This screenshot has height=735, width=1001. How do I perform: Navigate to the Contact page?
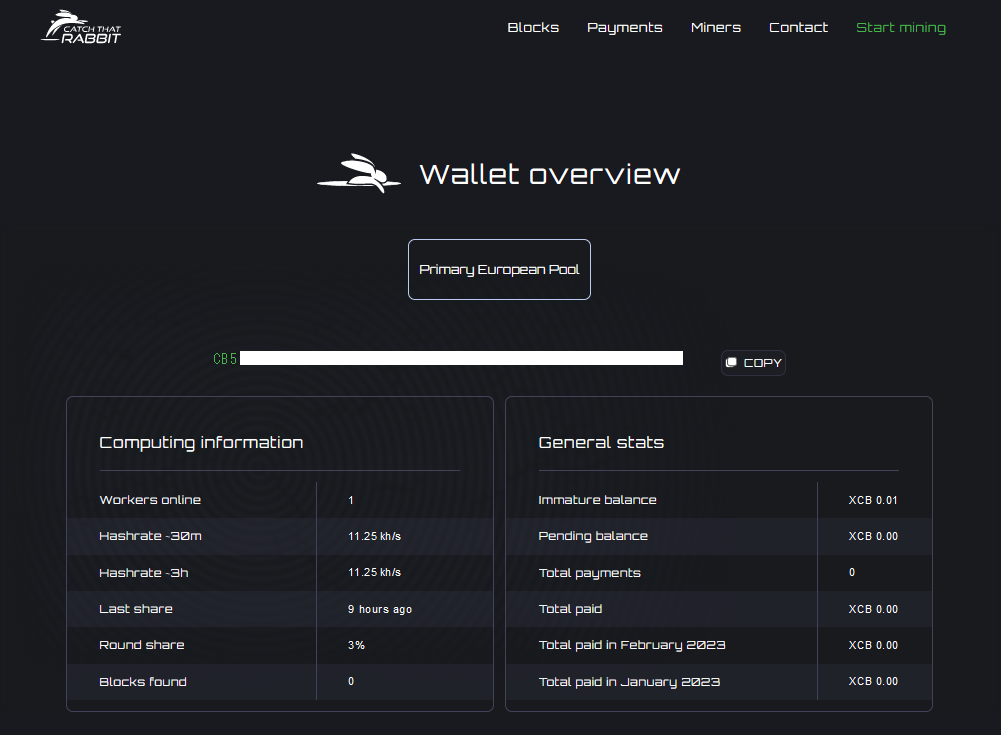[798, 28]
